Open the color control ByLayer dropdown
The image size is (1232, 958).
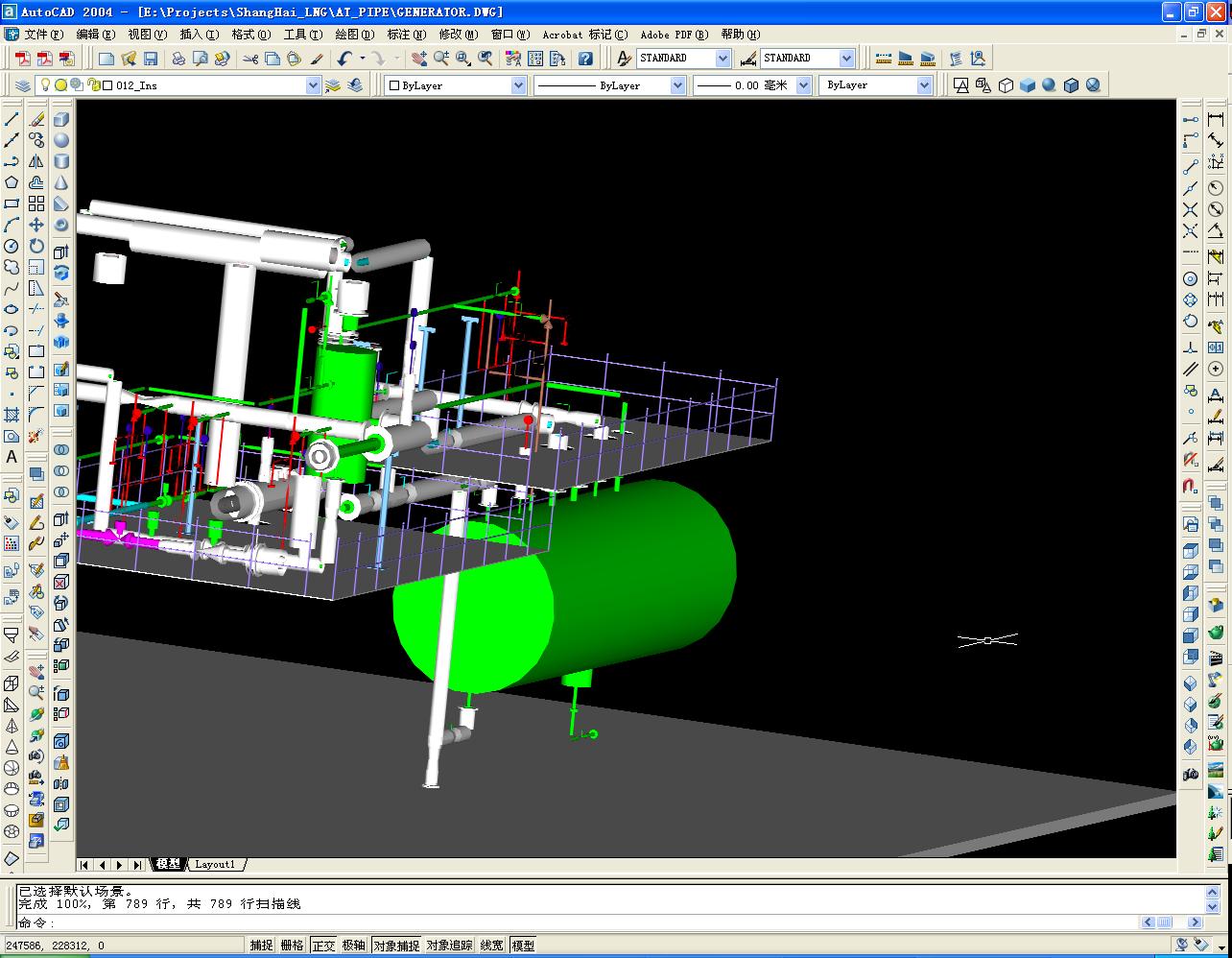pyautogui.click(x=519, y=85)
